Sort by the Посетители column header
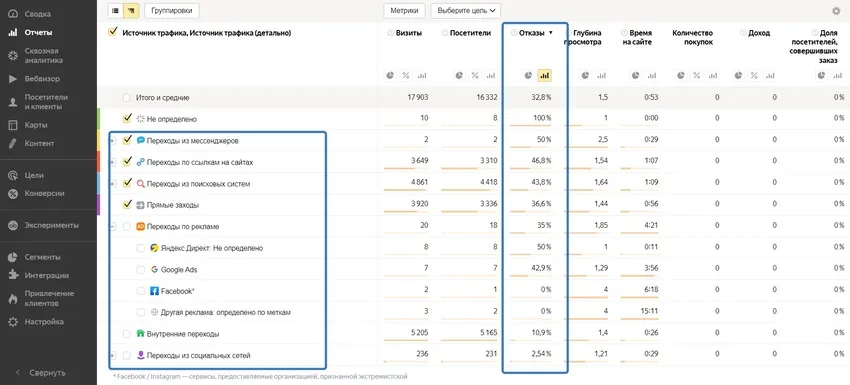Viewport: 850px width, 385px height. (x=470, y=33)
